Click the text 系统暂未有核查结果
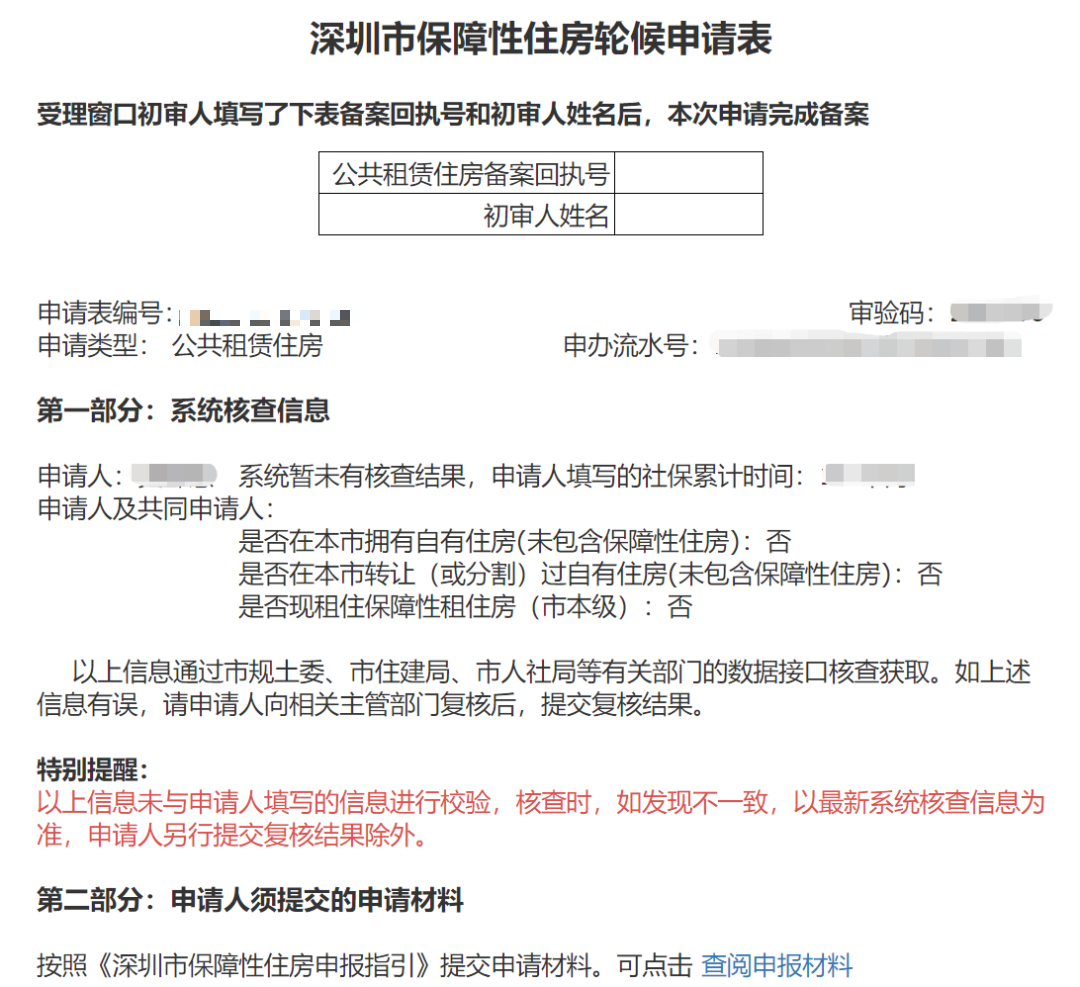The image size is (1080, 987). [x=352, y=475]
